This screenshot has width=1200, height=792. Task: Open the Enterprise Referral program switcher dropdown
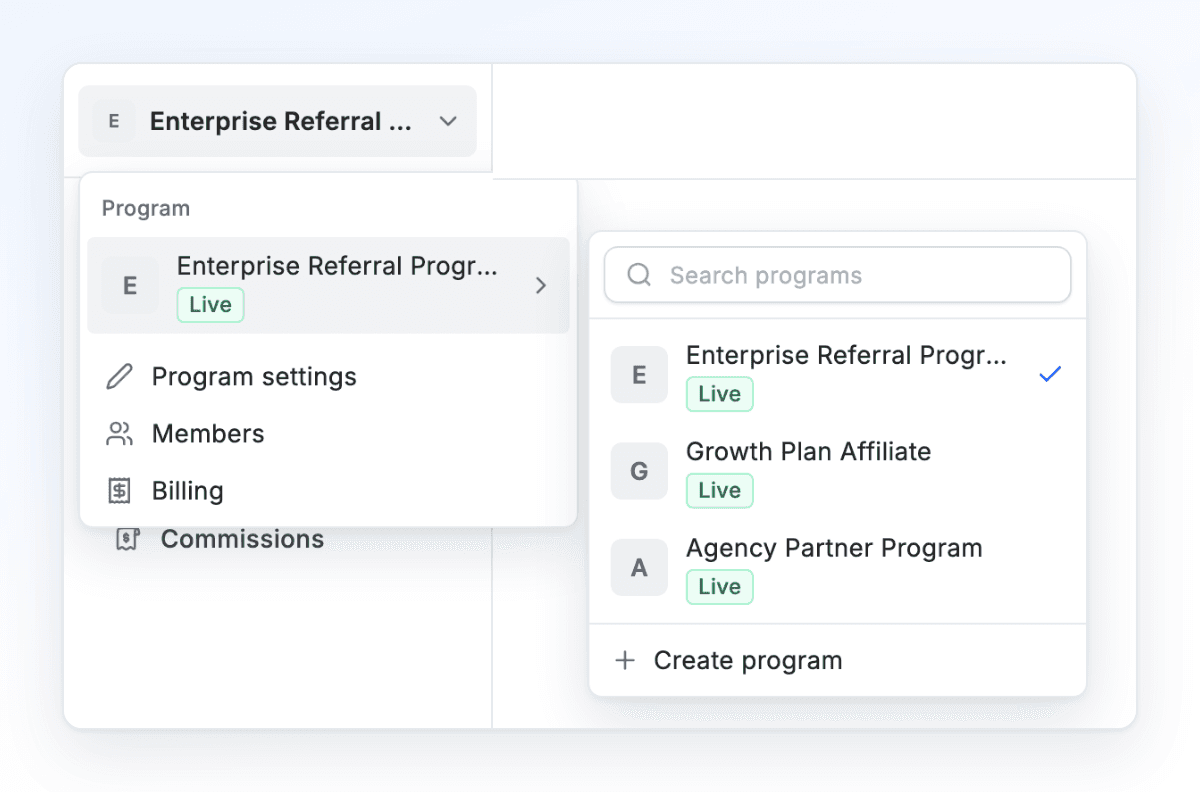click(277, 121)
